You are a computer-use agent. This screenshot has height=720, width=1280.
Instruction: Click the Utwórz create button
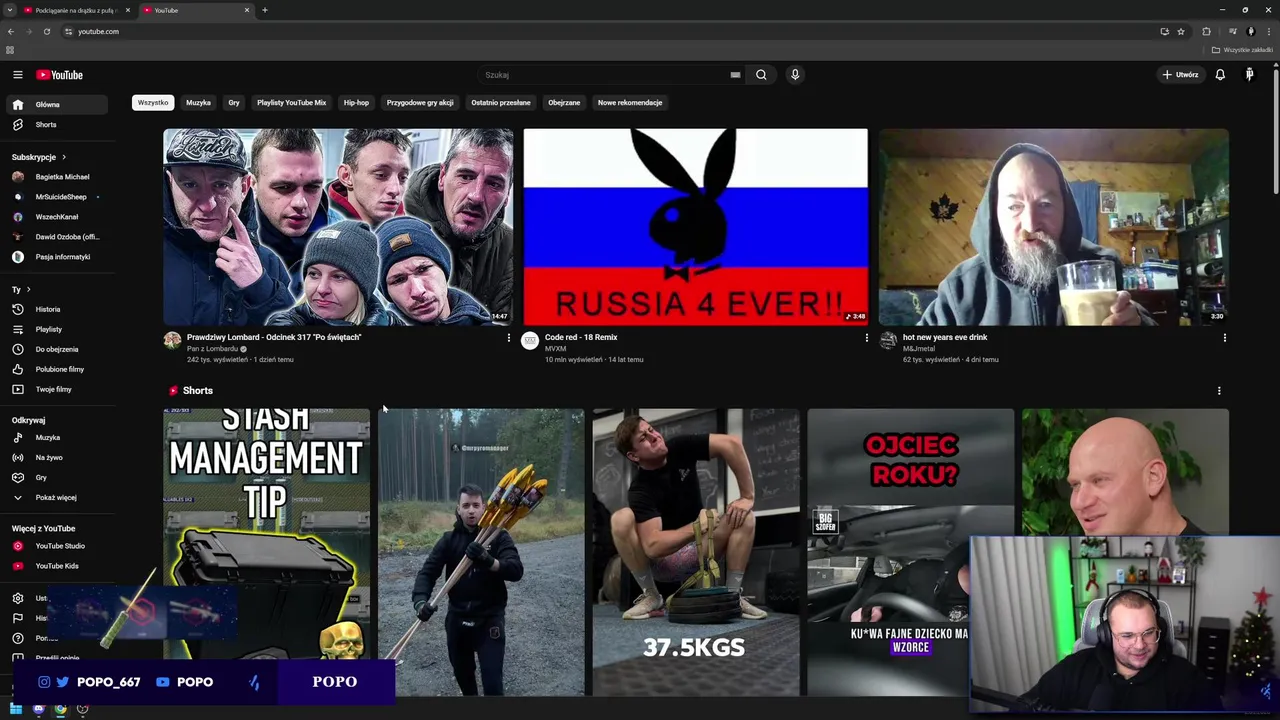[1180, 75]
